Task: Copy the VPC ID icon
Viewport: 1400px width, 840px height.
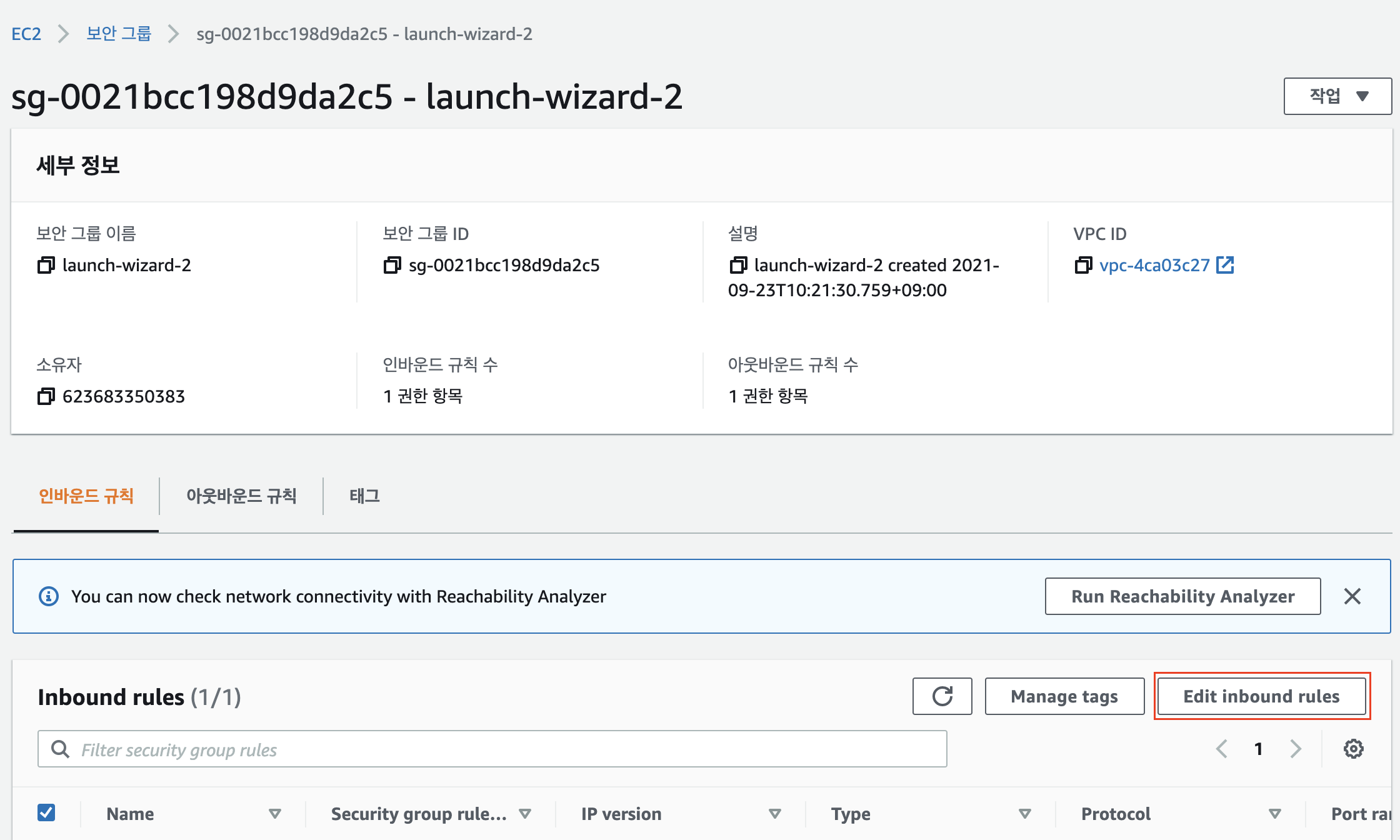Action: pos(1083,266)
